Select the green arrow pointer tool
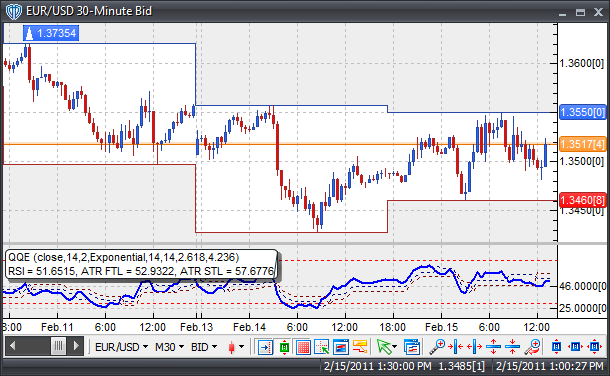This screenshot has width=610, height=376. (384, 347)
